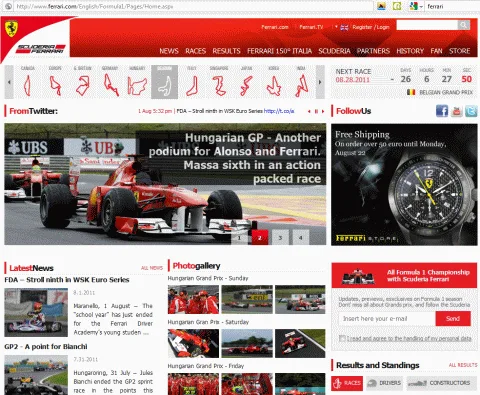Image resolution: width=480 pixels, height=395 pixels.
Task: Click the browser address bar
Action: pos(193,6)
